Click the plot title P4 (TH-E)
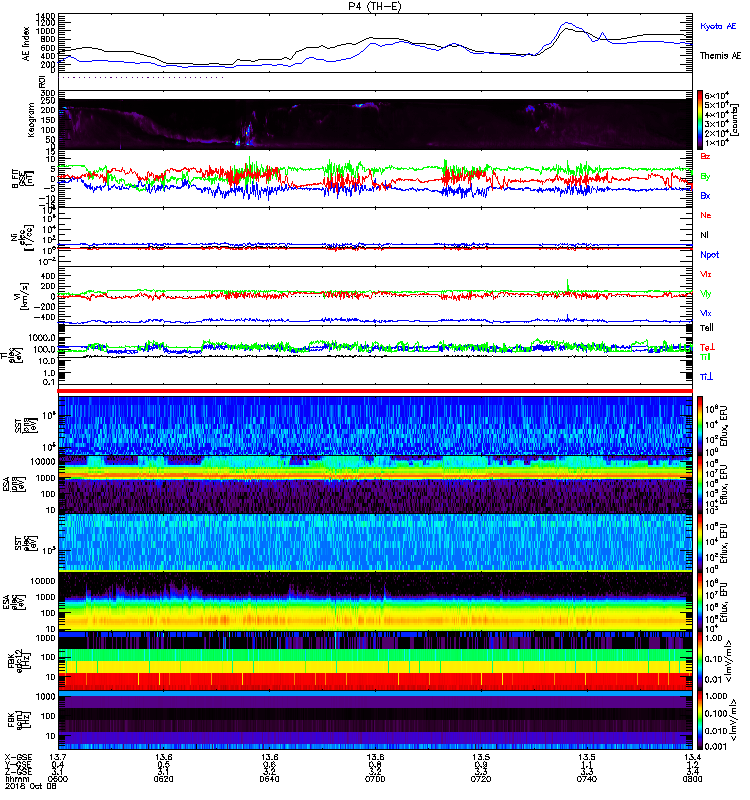This screenshot has height=800, width=750. 374,7
